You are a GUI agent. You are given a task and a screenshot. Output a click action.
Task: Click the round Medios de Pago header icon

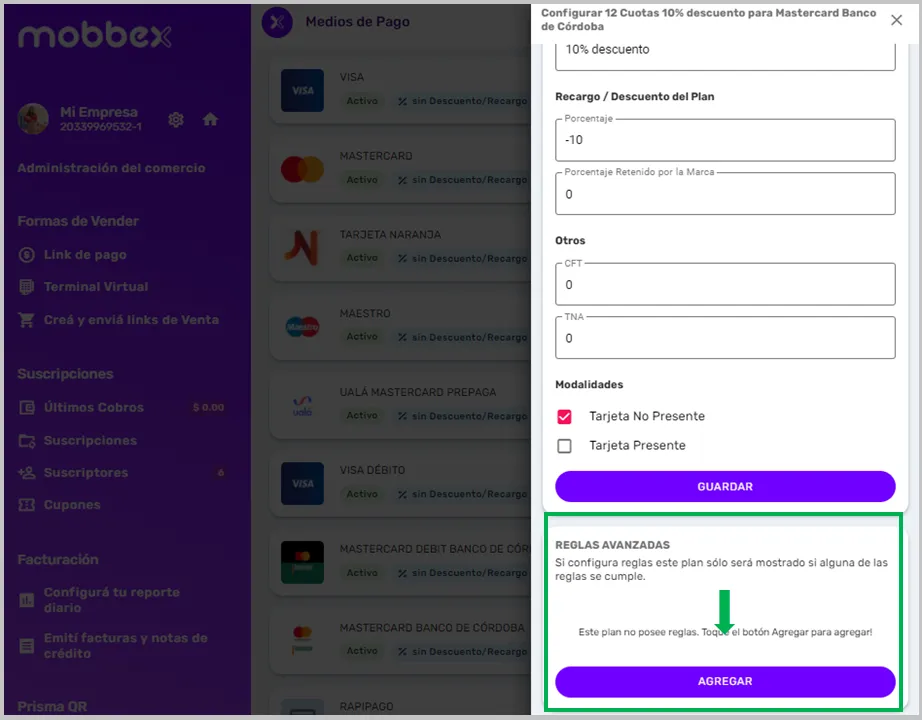(277, 22)
